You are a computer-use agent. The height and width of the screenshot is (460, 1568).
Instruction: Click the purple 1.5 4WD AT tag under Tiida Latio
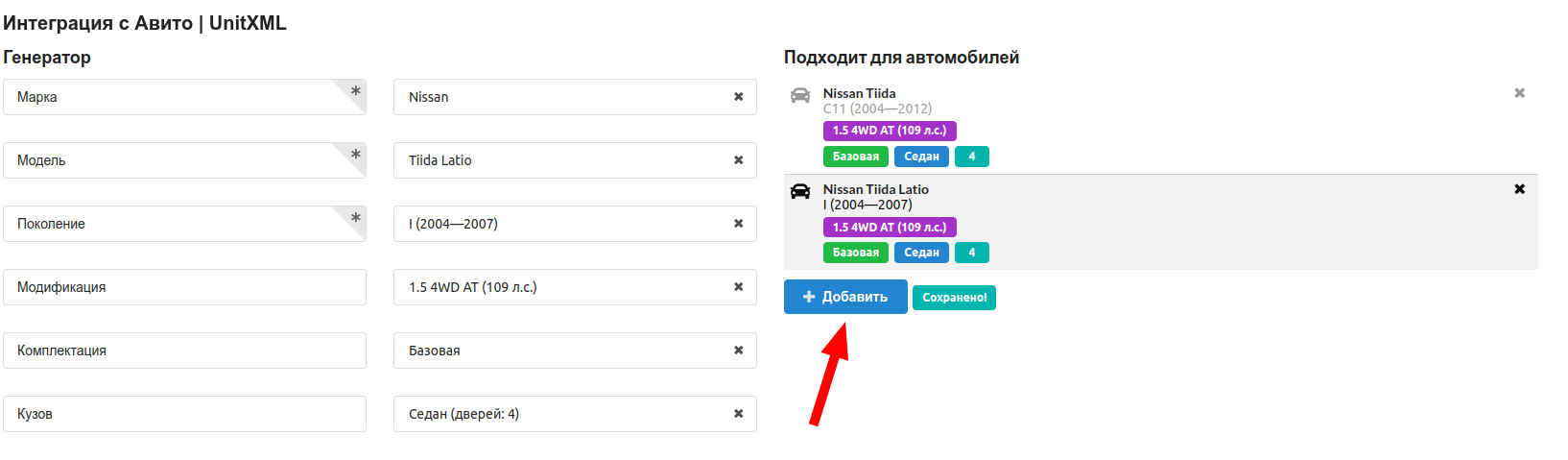click(x=890, y=228)
